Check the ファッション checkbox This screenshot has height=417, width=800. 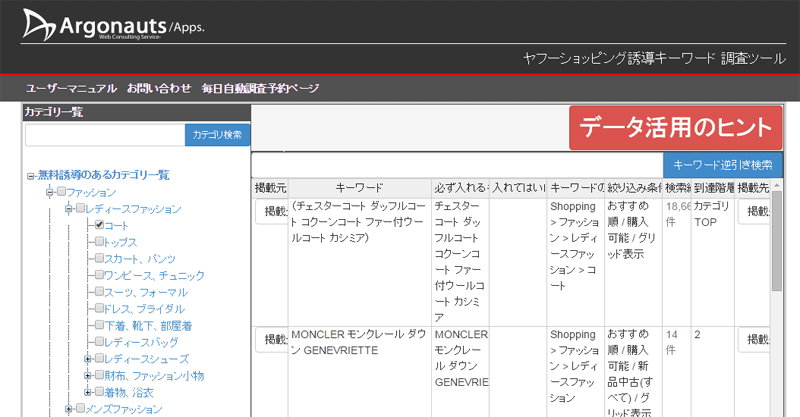point(61,191)
